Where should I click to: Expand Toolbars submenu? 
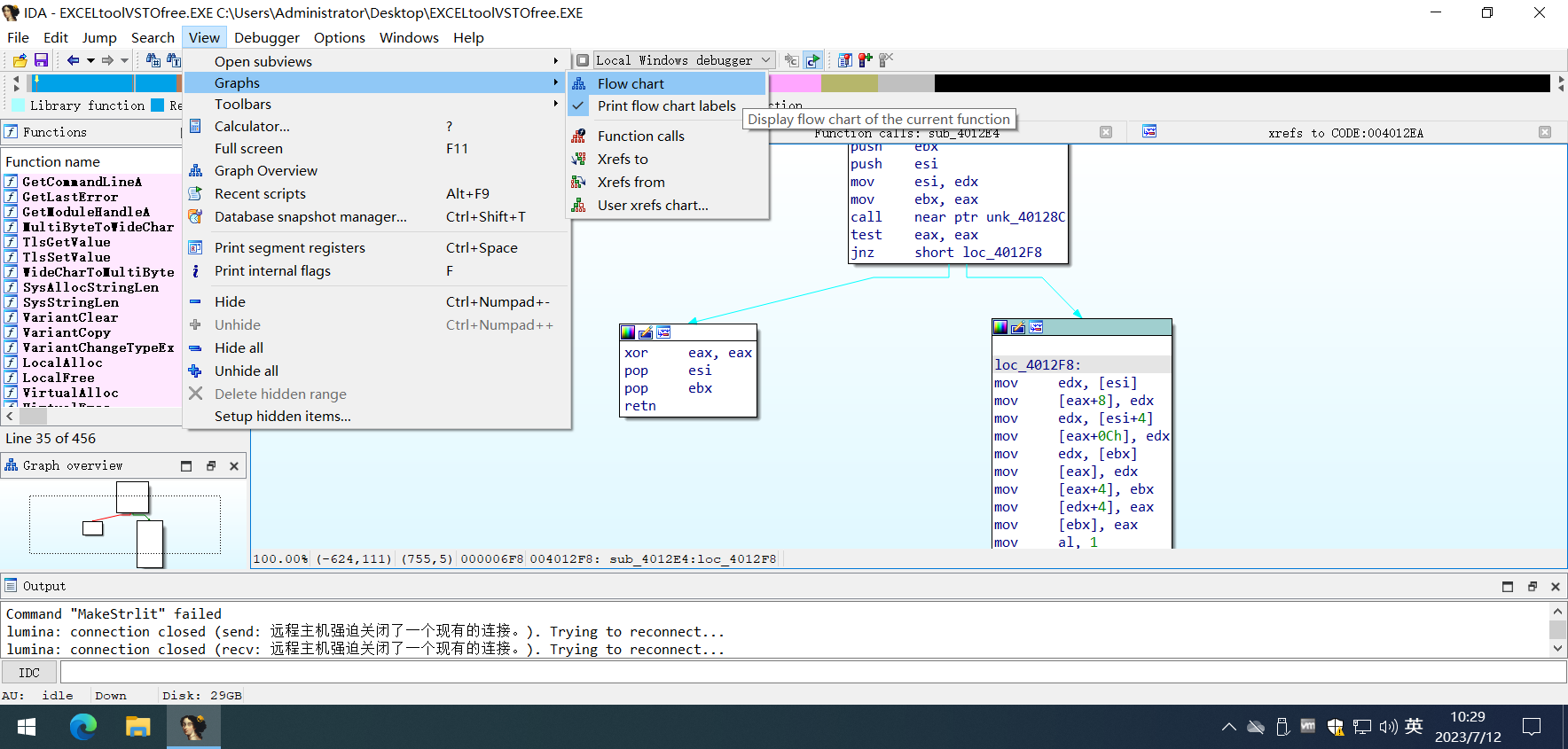pyautogui.click(x=376, y=104)
